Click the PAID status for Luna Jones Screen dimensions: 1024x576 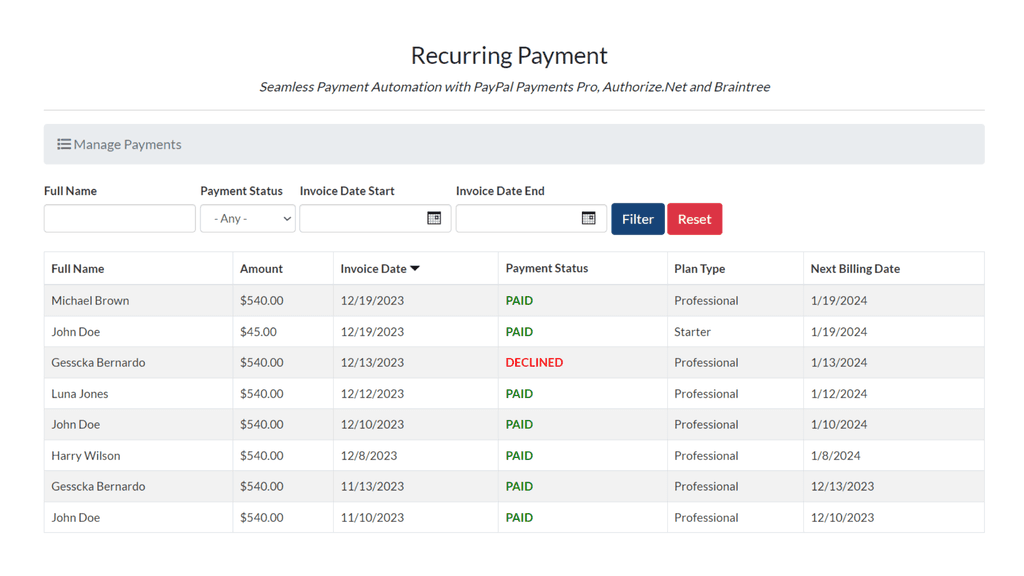click(x=519, y=393)
